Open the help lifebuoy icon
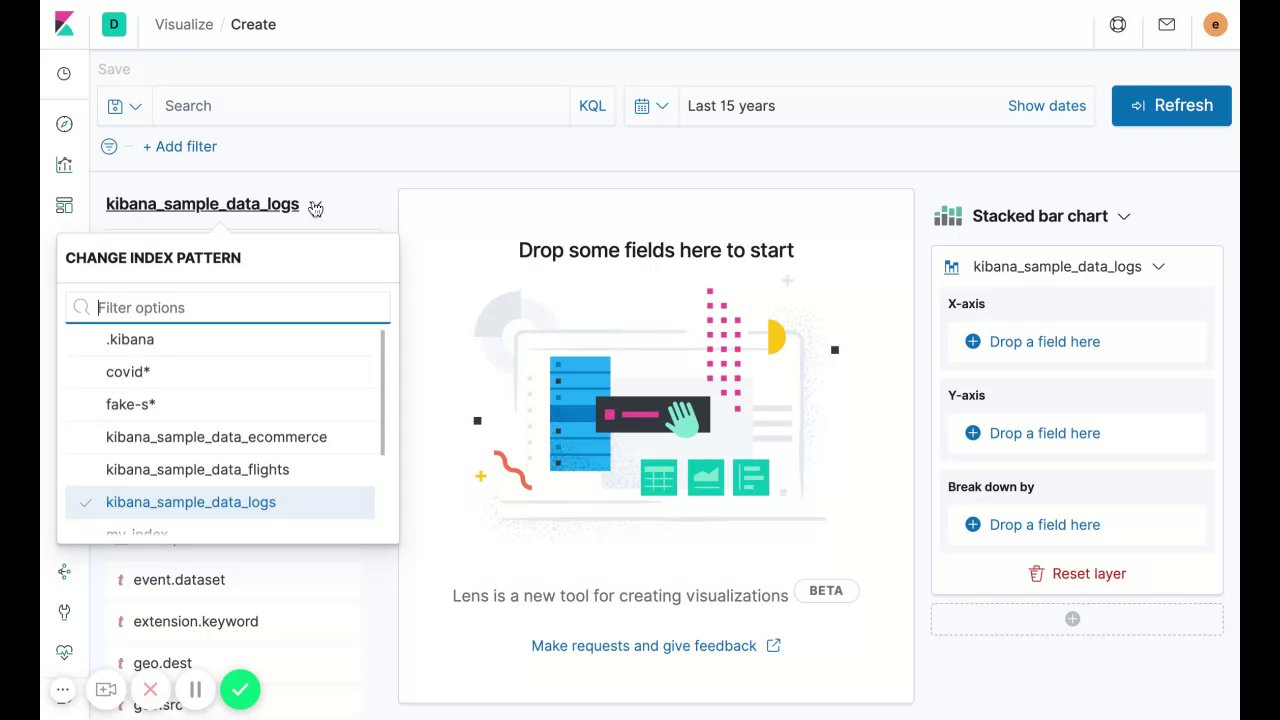Screen dimensions: 1280x720 [1118, 24]
